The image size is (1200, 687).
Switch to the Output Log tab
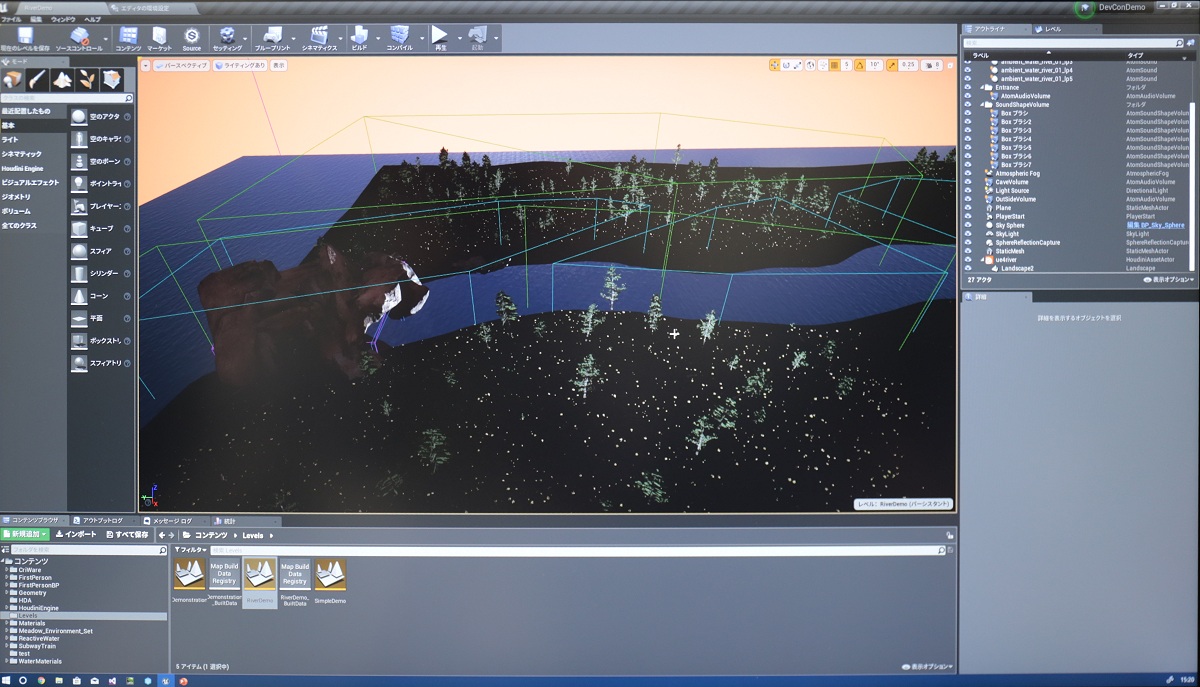pos(102,521)
